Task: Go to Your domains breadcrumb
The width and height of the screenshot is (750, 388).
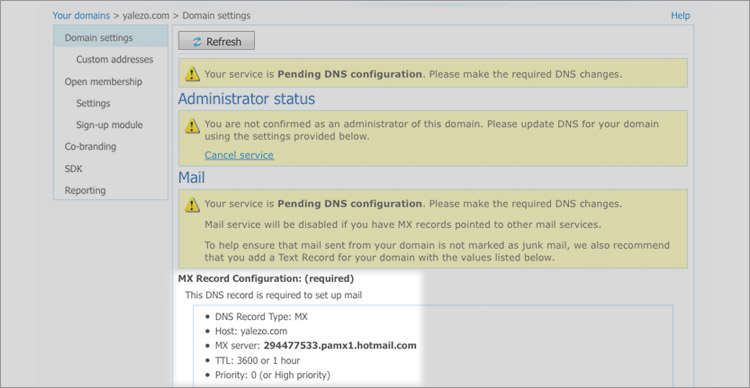Action: (81, 15)
